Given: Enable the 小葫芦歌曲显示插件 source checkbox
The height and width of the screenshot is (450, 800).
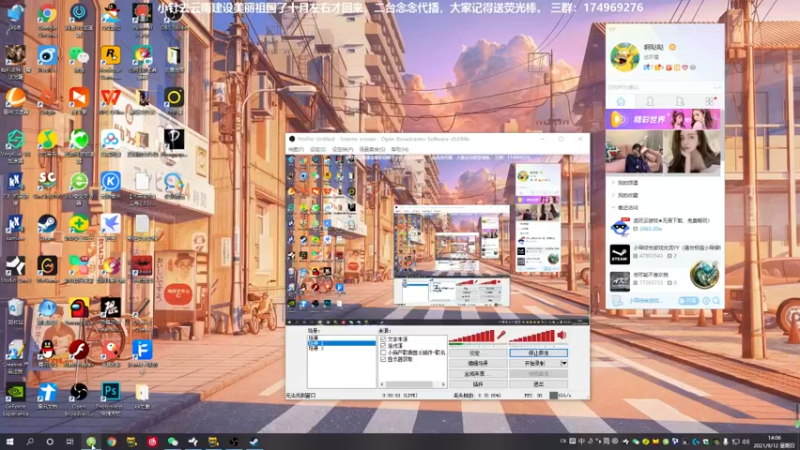Looking at the screenshot, I should tap(383, 353).
